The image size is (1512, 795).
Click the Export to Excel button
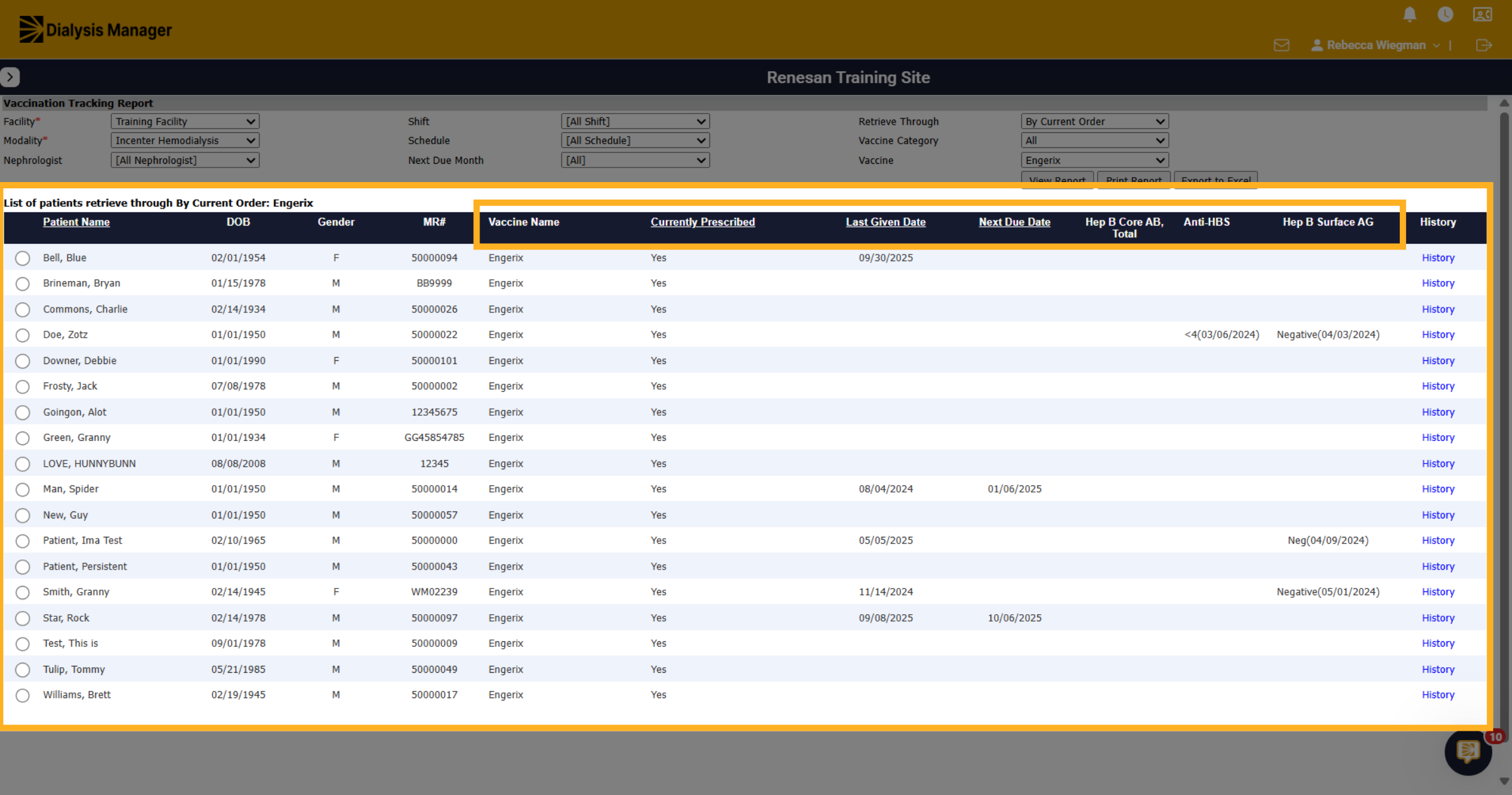(x=1216, y=179)
